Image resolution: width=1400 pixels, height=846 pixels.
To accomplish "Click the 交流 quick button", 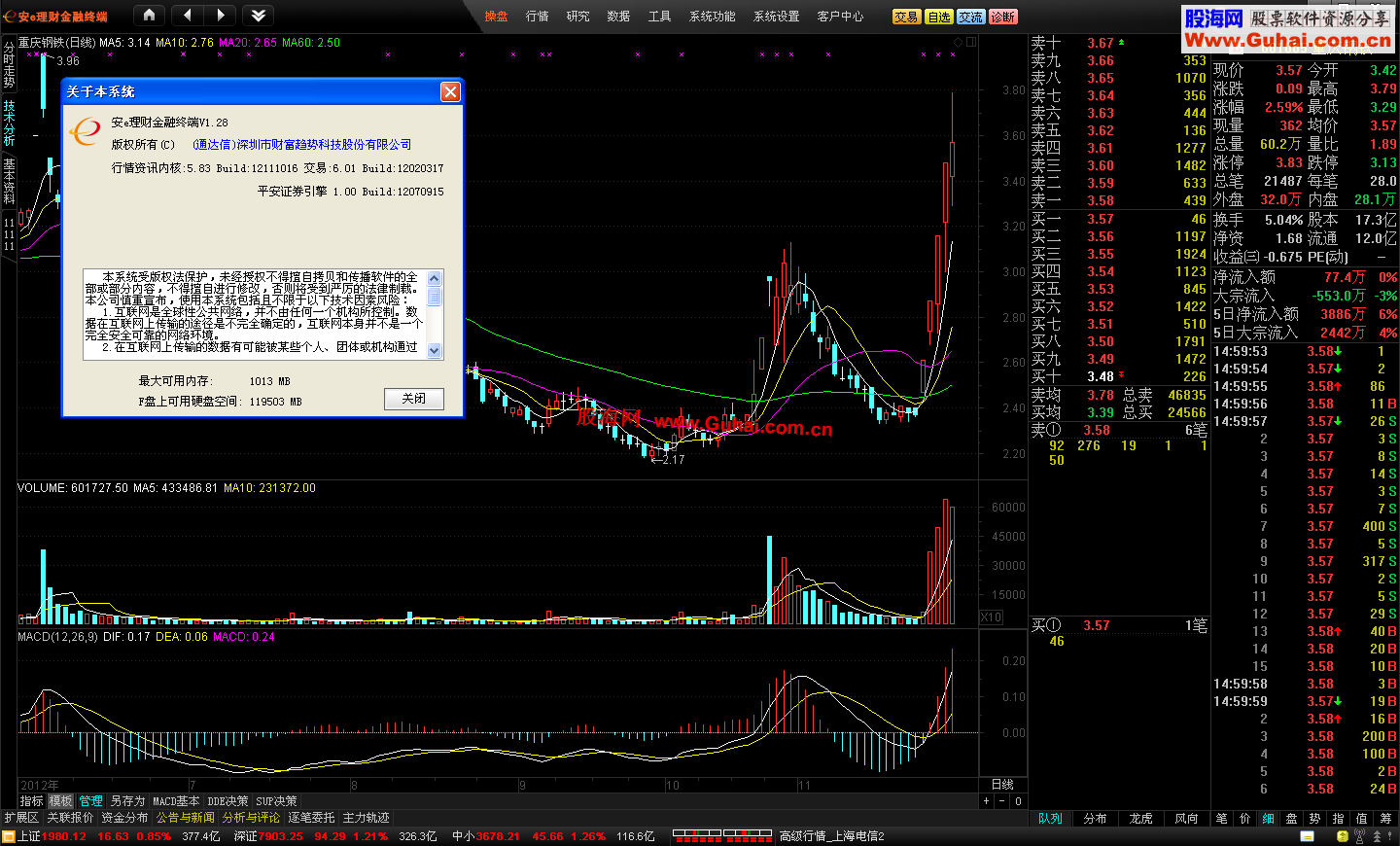I will [970, 17].
